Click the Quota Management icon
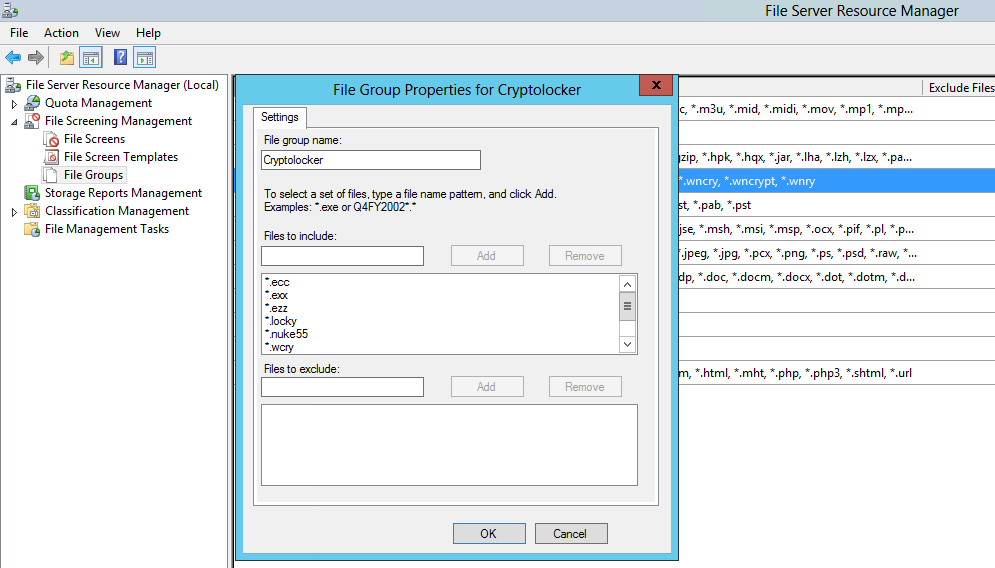995x568 pixels. [32, 103]
